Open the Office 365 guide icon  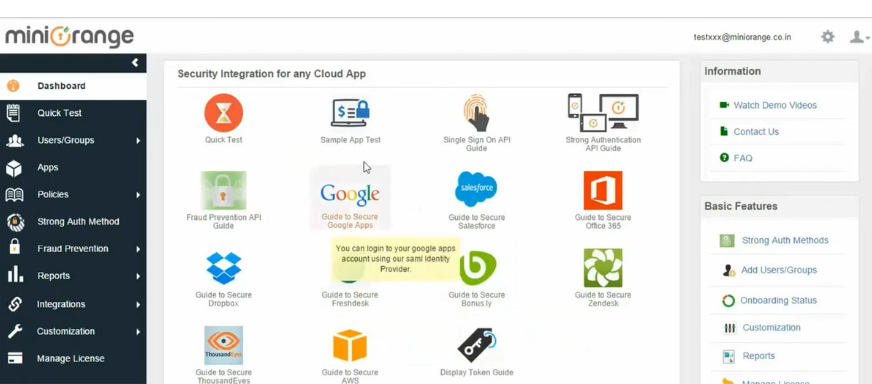603,190
